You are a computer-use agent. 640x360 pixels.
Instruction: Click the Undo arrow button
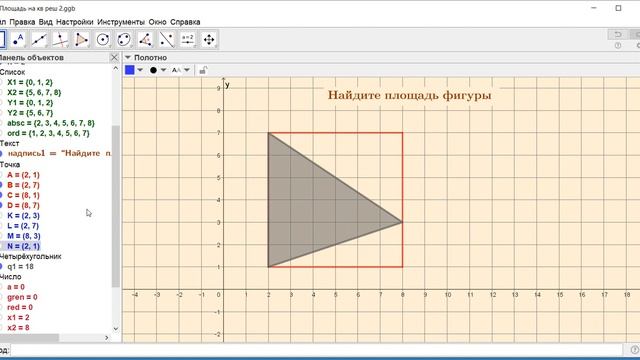point(618,35)
